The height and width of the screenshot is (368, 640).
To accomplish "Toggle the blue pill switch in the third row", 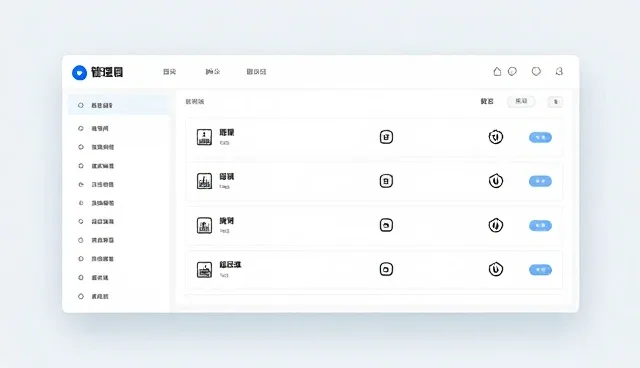I will click(x=540, y=226).
